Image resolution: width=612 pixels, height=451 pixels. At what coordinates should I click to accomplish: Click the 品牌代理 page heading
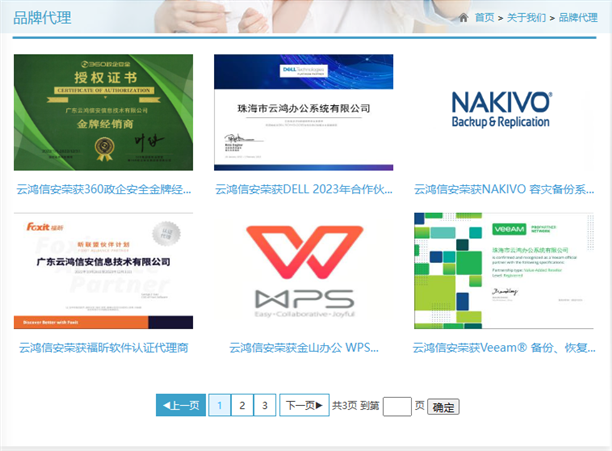42,18
